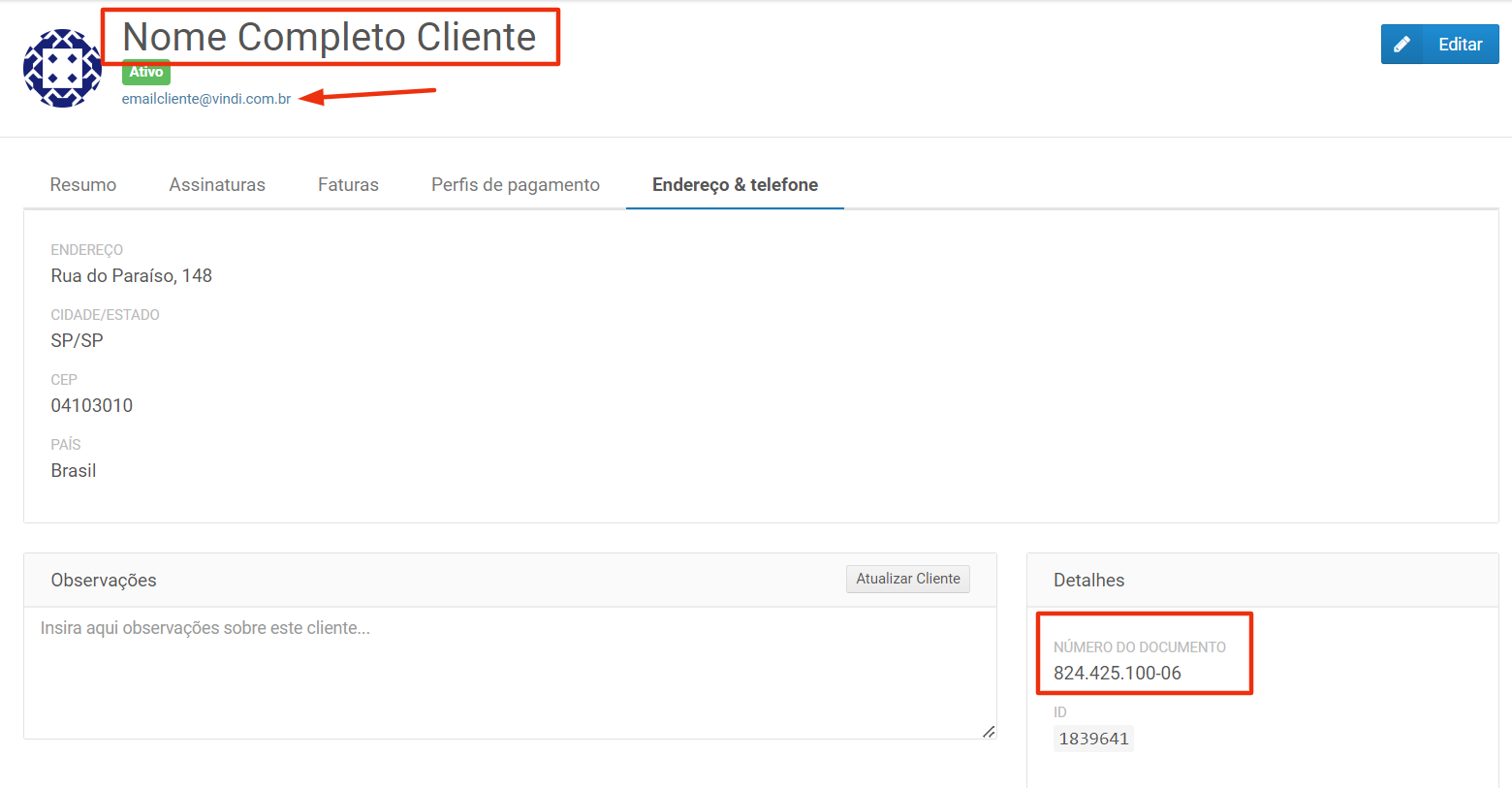Click the Endereço & telefone tab
The width and height of the screenshot is (1512, 788).
[x=735, y=185]
